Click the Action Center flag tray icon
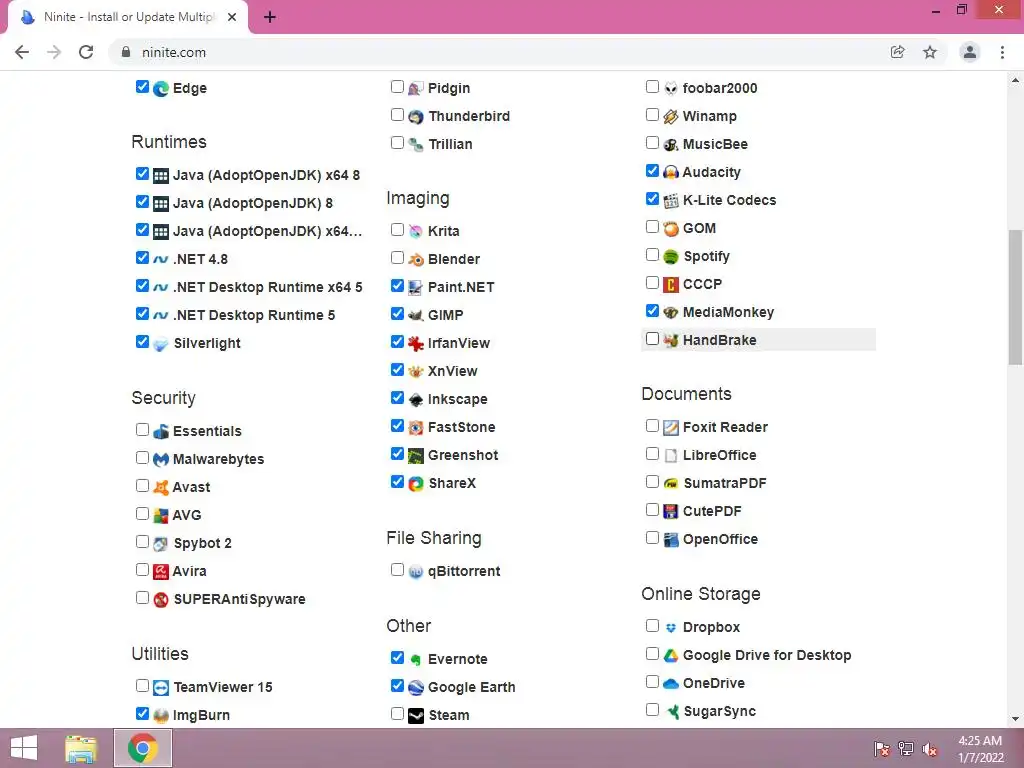The image size is (1024, 768). 882,749
